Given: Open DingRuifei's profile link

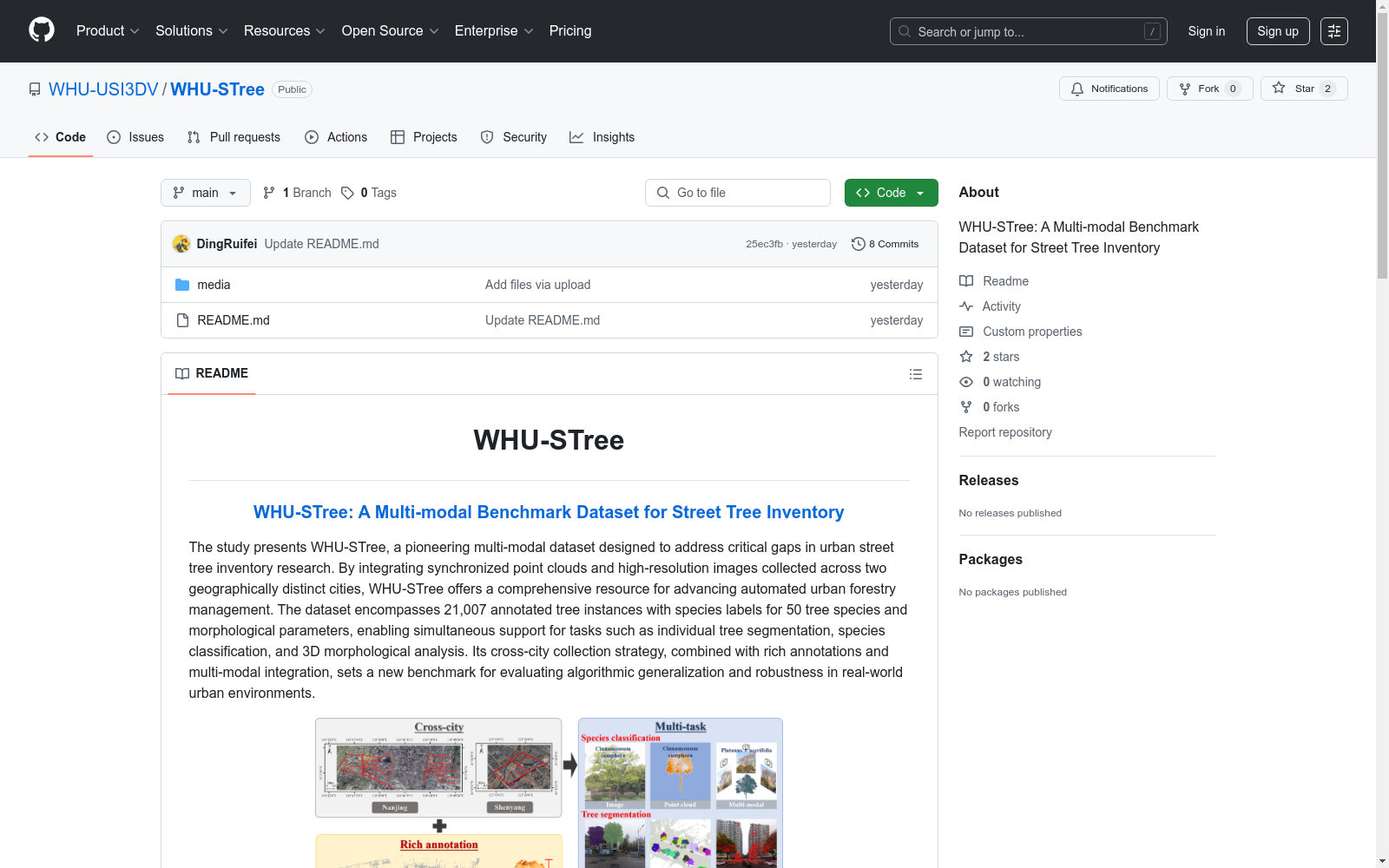Looking at the screenshot, I should click(x=227, y=244).
